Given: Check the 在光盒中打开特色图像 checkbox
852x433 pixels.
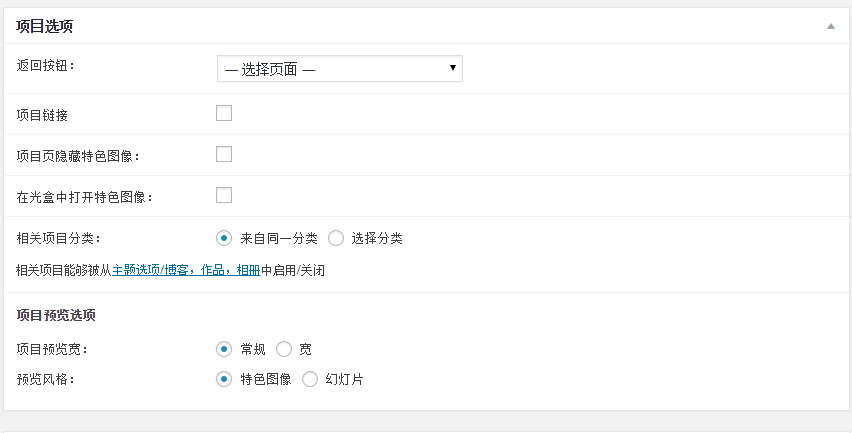Looking at the screenshot, I should coord(224,195).
